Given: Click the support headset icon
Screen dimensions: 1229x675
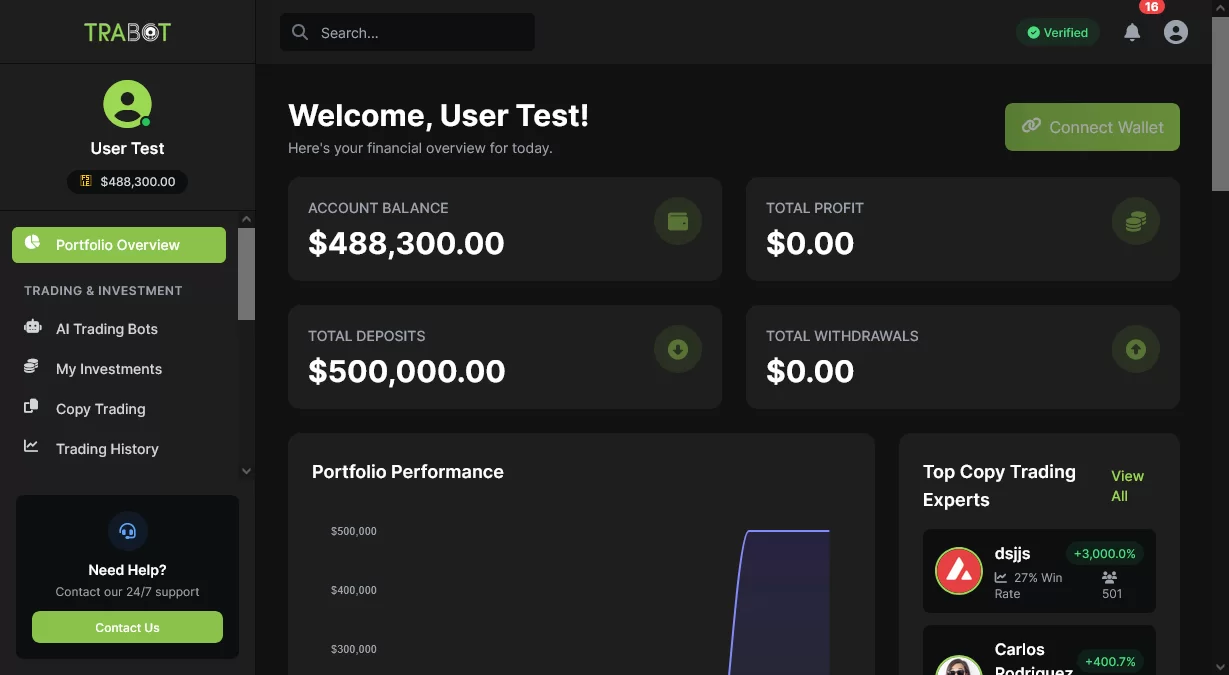Looking at the screenshot, I should tap(127, 531).
